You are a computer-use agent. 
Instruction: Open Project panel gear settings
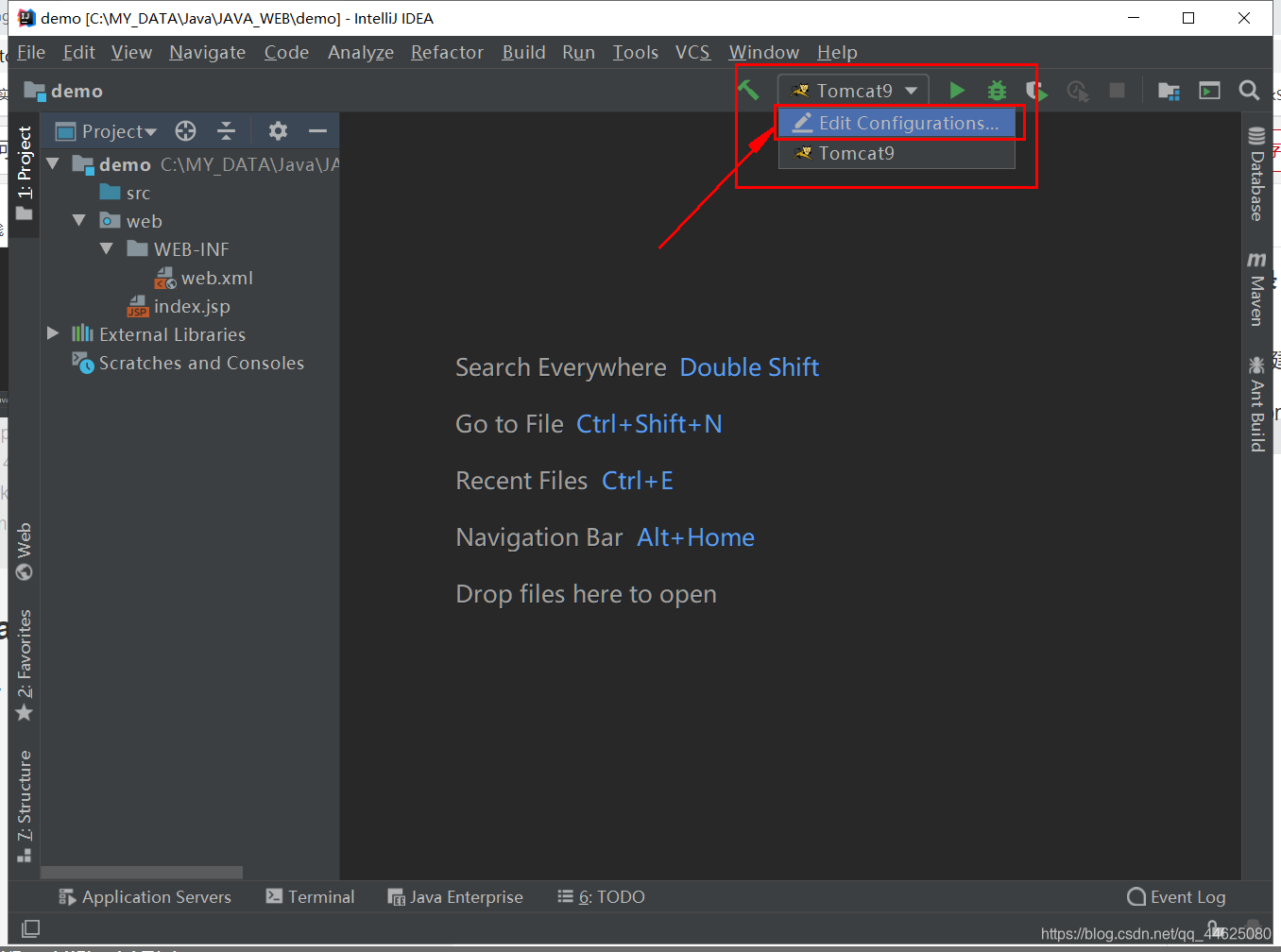tap(278, 130)
